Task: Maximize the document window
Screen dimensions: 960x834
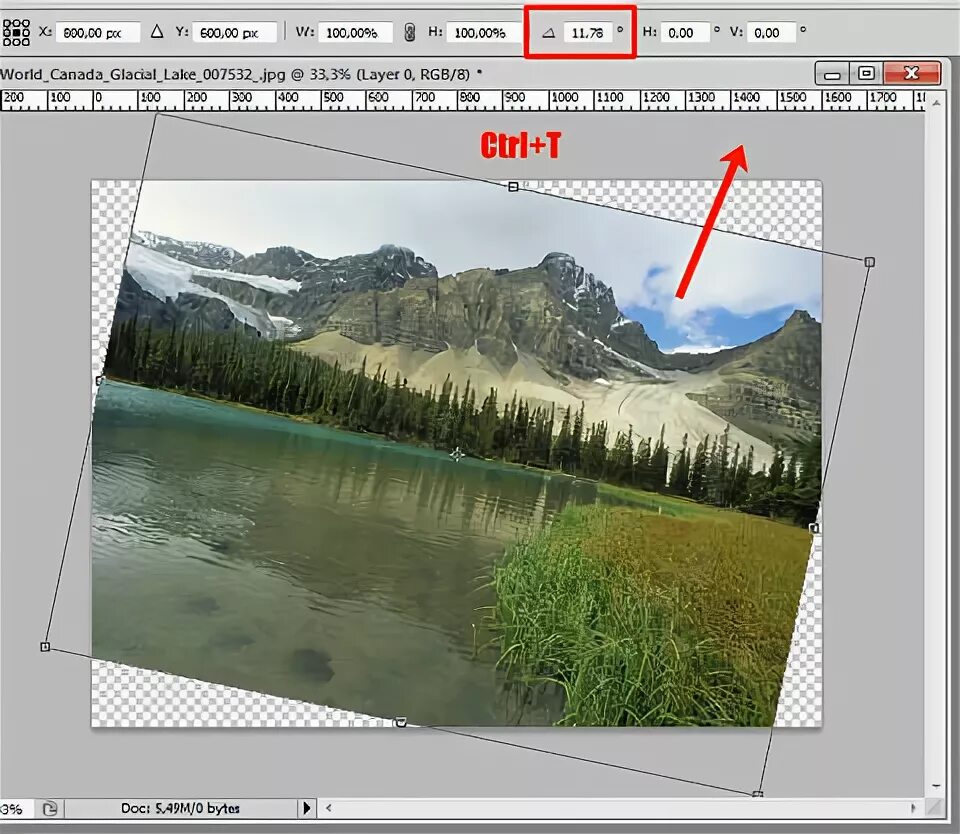Action: pyautogui.click(x=866, y=74)
